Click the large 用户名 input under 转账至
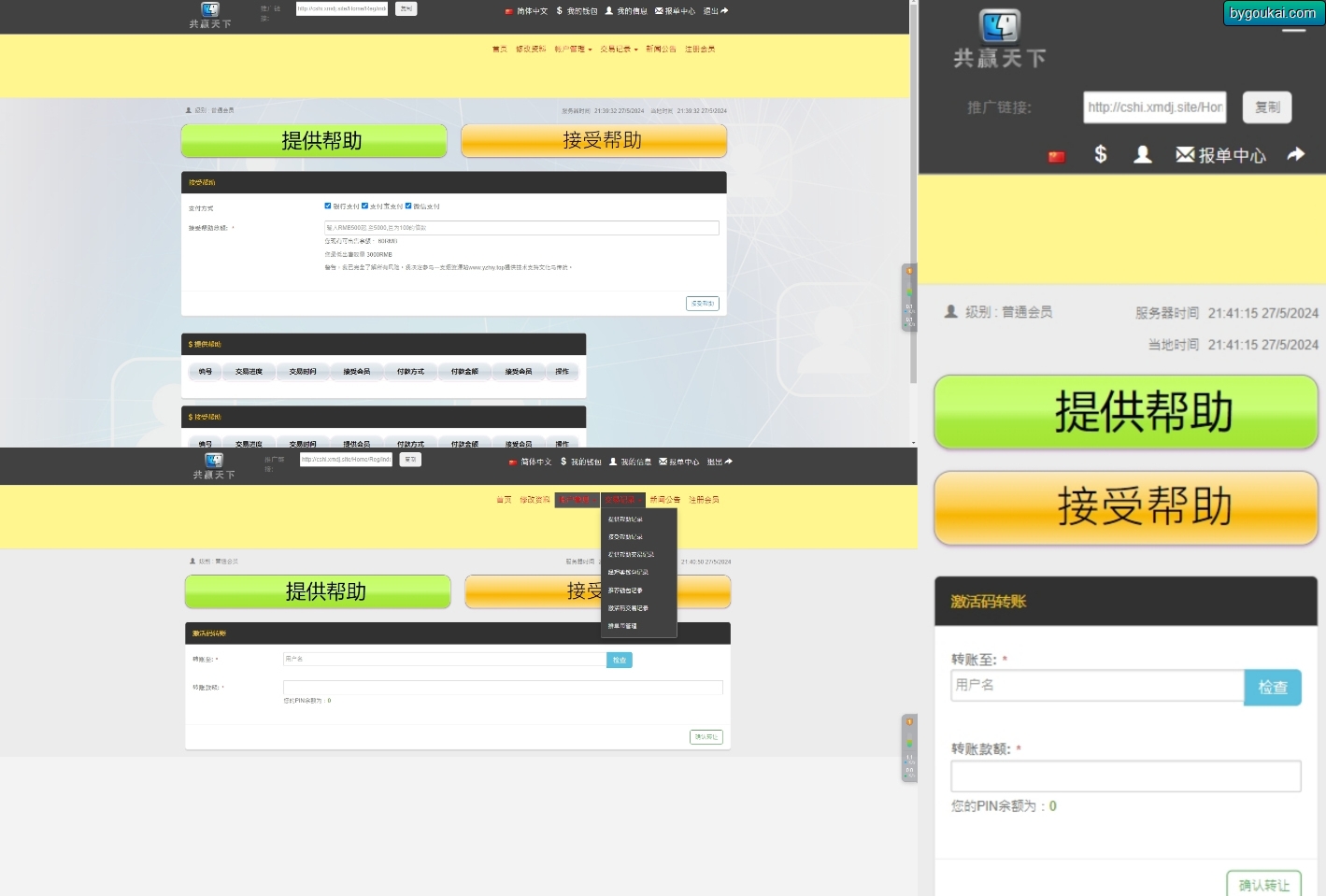This screenshot has width=1326, height=896. (1097, 686)
